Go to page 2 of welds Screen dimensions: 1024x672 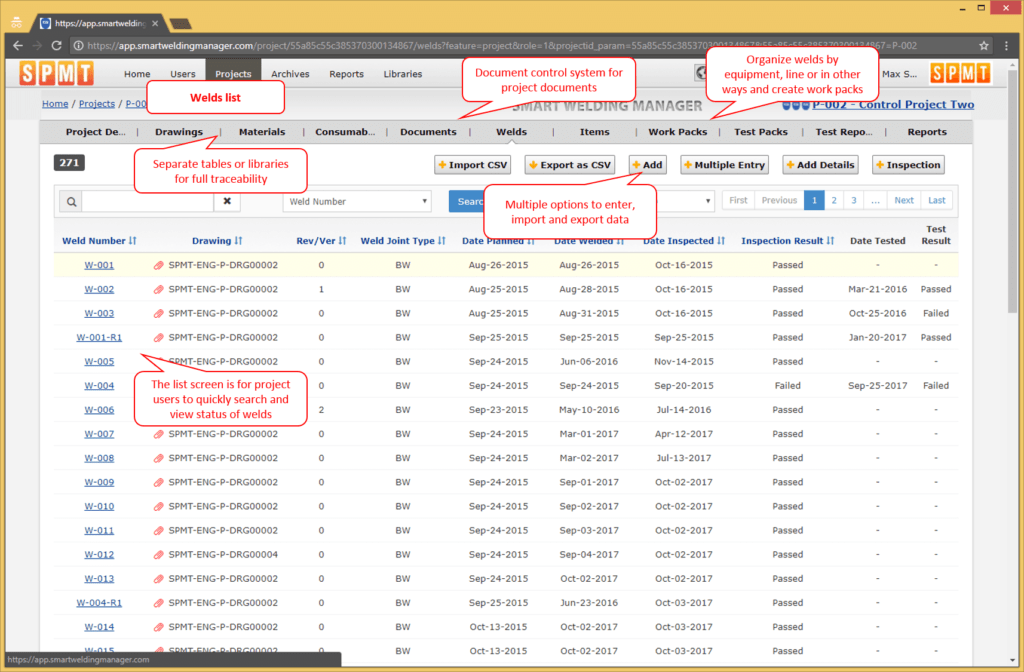(833, 200)
